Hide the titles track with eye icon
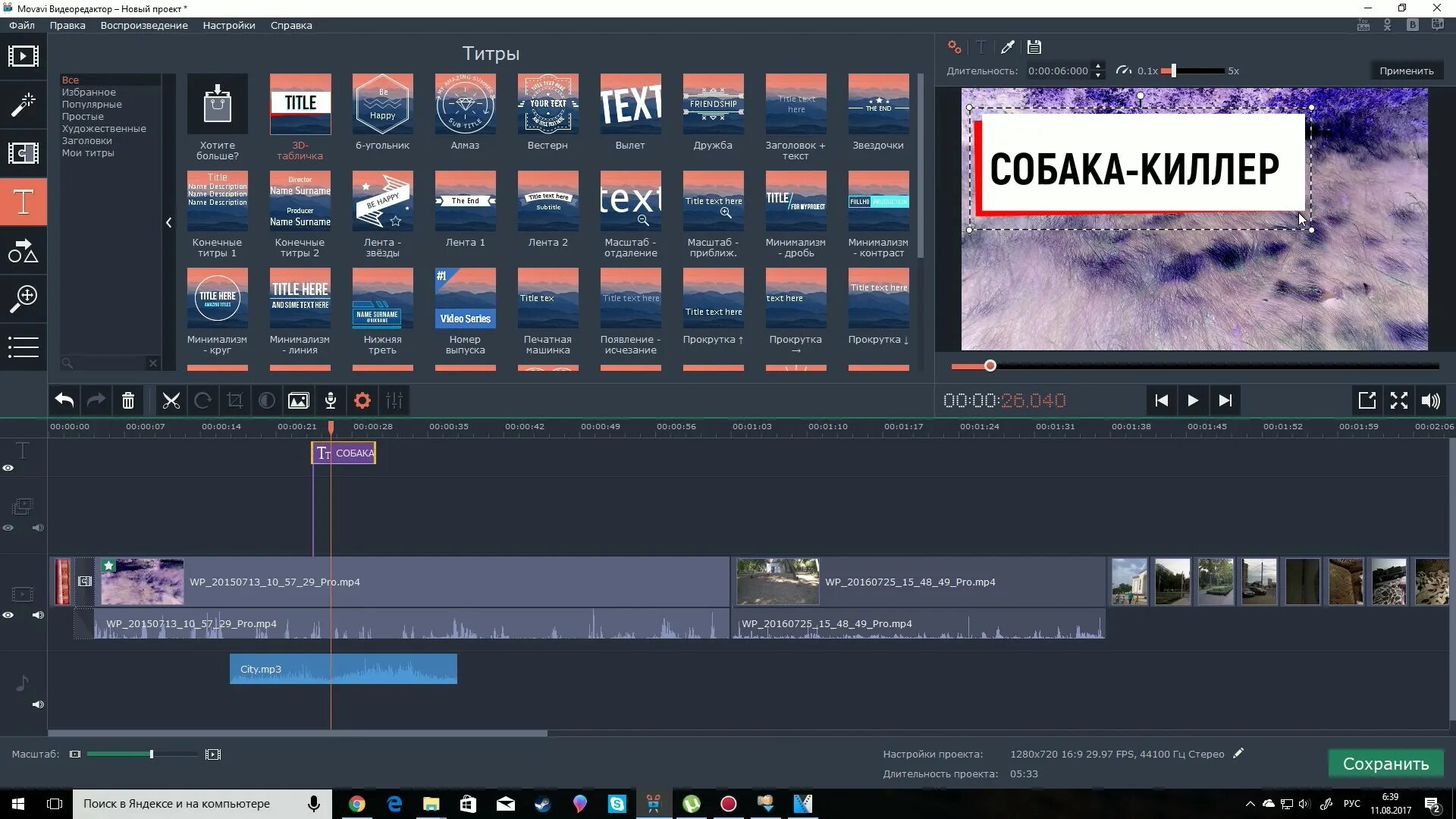 8,468
